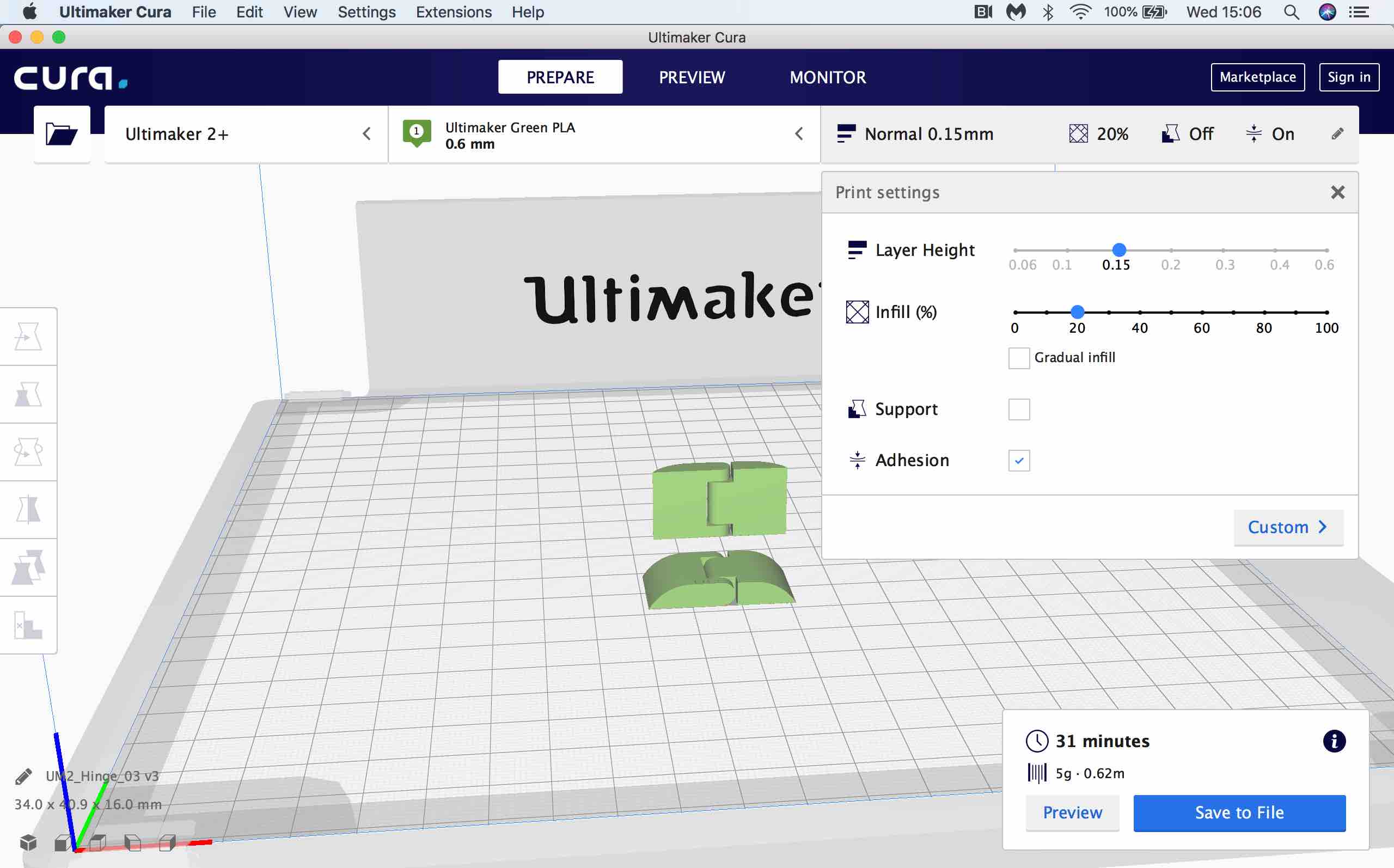Open the Help menu
Image resolution: width=1394 pixels, height=868 pixels.
pos(528,12)
